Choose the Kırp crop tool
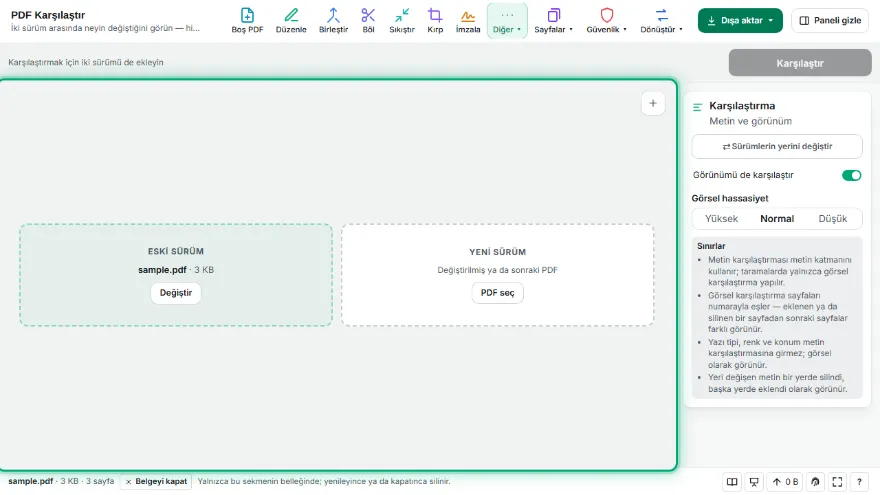This screenshot has width=880, height=495. coord(435,21)
